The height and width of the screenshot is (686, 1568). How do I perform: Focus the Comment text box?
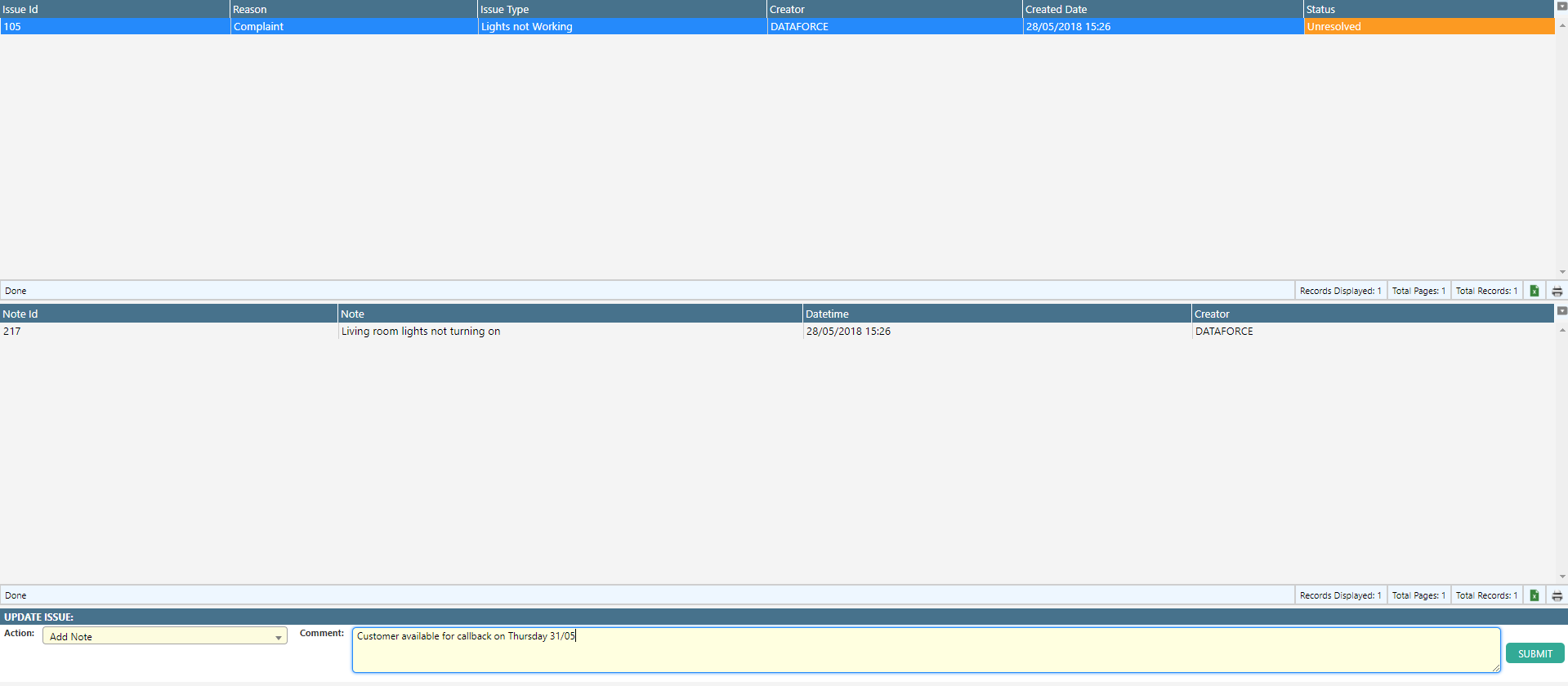pyautogui.click(x=926, y=650)
